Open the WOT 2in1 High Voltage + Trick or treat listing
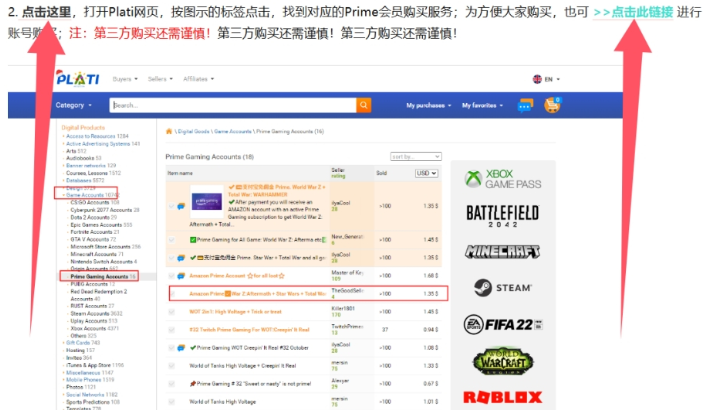This screenshot has height=410, width=705. [x=235, y=312]
